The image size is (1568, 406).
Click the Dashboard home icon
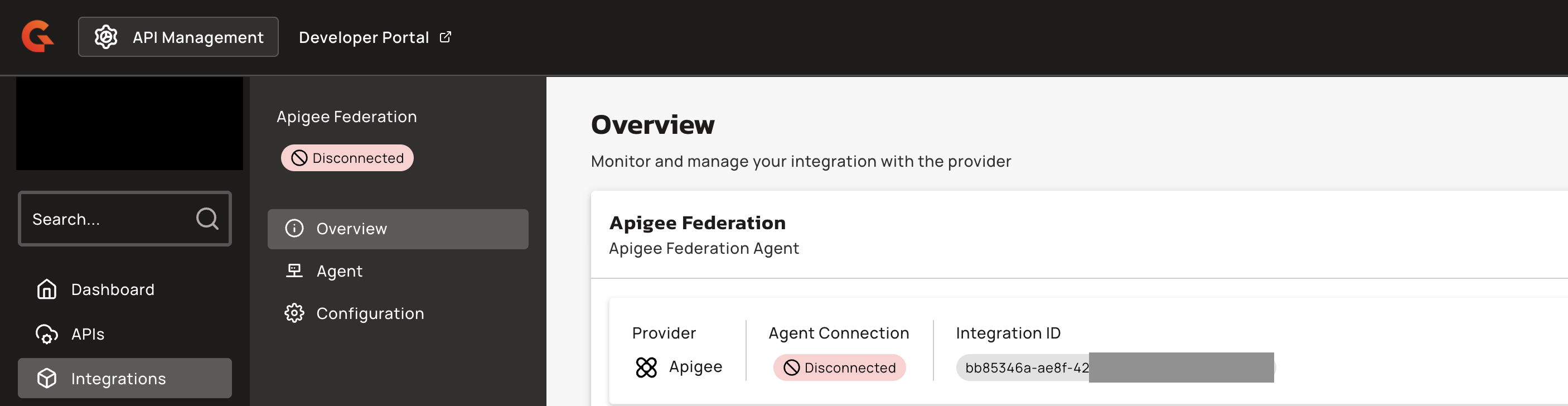47,289
